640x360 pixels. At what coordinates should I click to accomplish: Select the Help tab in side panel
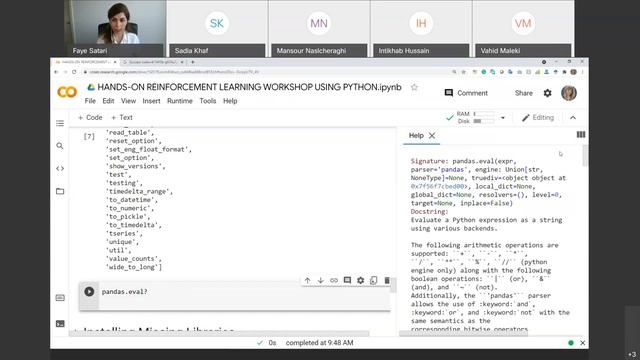tap(416, 136)
